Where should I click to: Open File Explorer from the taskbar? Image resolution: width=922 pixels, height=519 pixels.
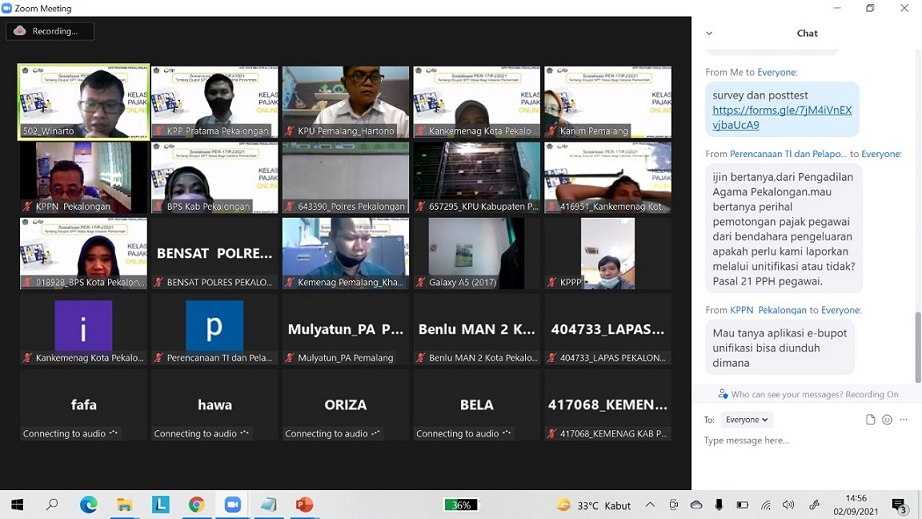[x=125, y=505]
